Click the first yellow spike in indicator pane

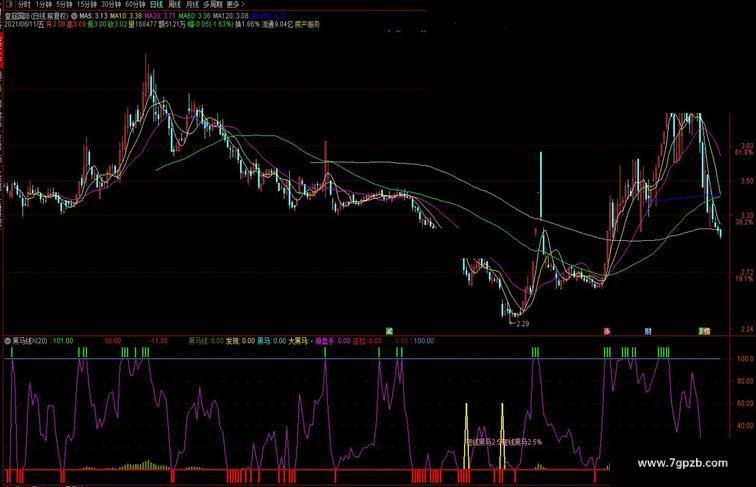466,436
